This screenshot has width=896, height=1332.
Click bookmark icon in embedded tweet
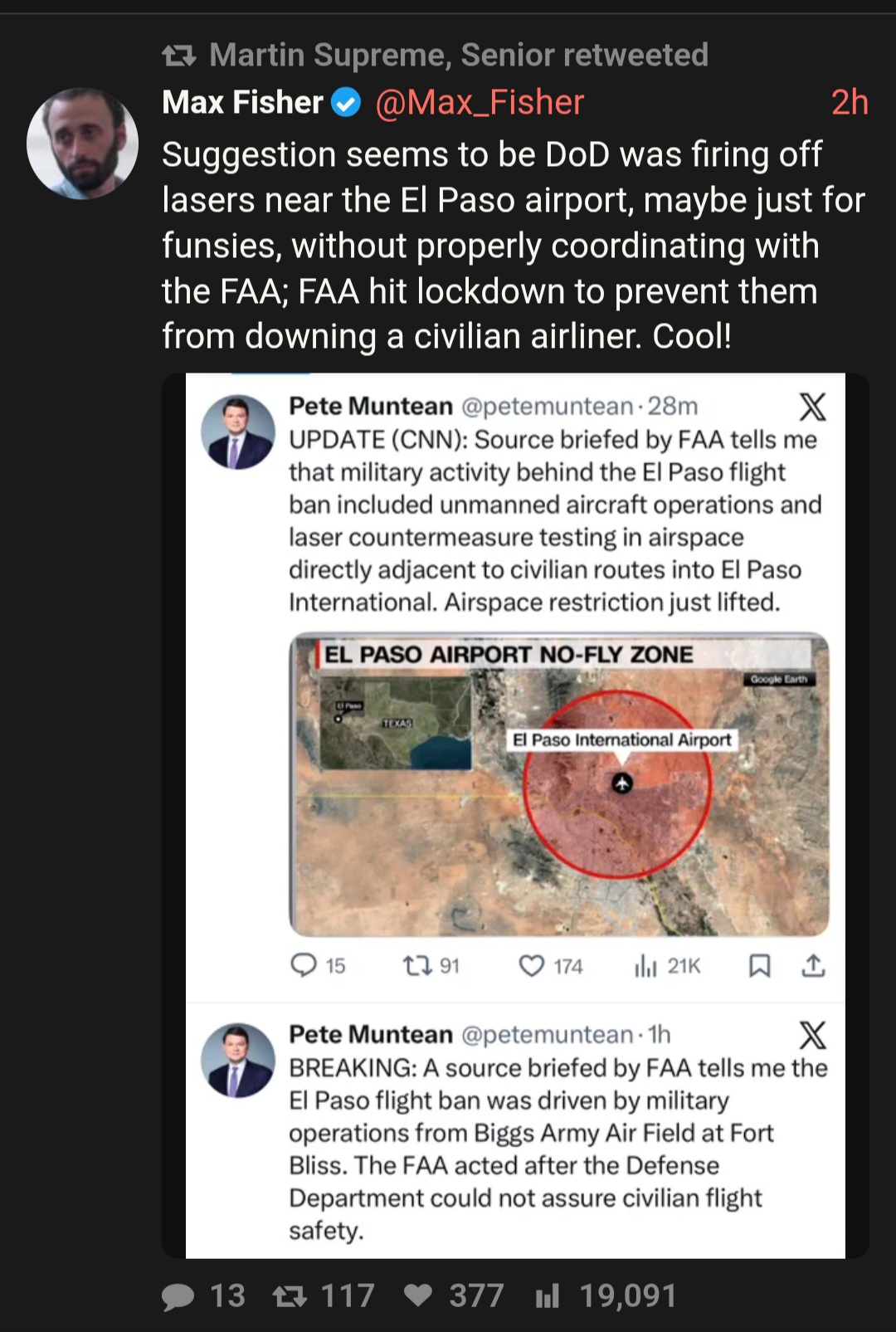[759, 965]
